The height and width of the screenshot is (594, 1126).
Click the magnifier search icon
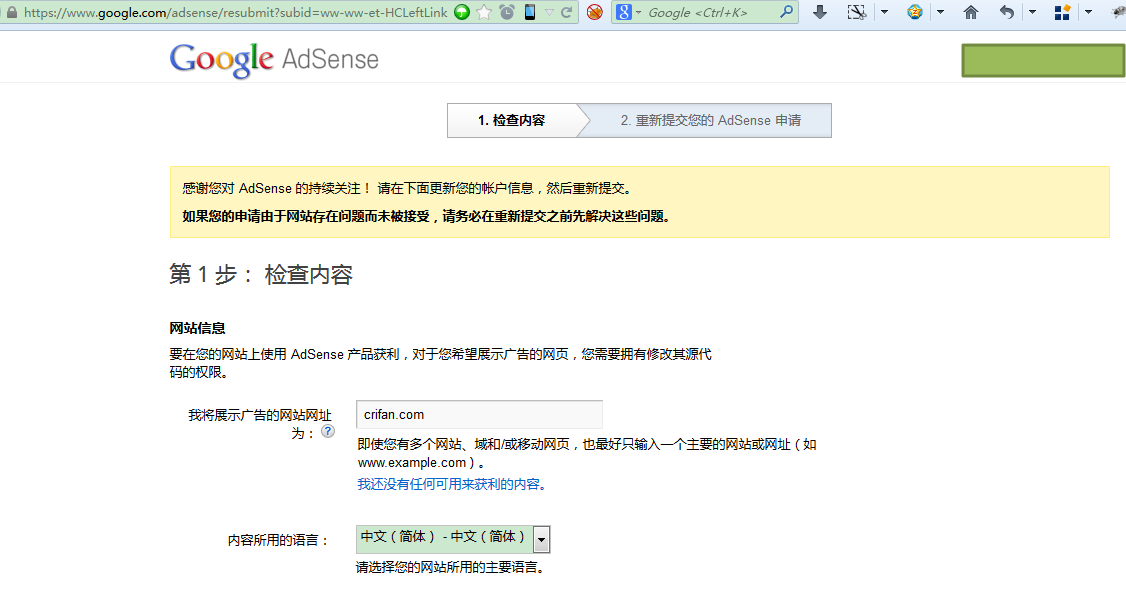[786, 12]
